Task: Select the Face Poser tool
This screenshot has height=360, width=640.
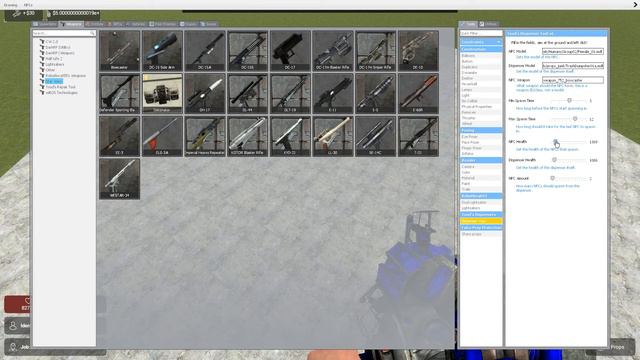Action: pyautogui.click(x=481, y=142)
